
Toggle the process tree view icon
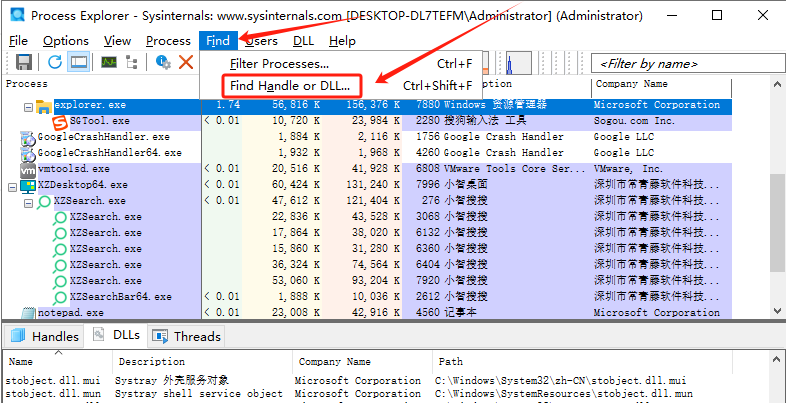[132, 63]
